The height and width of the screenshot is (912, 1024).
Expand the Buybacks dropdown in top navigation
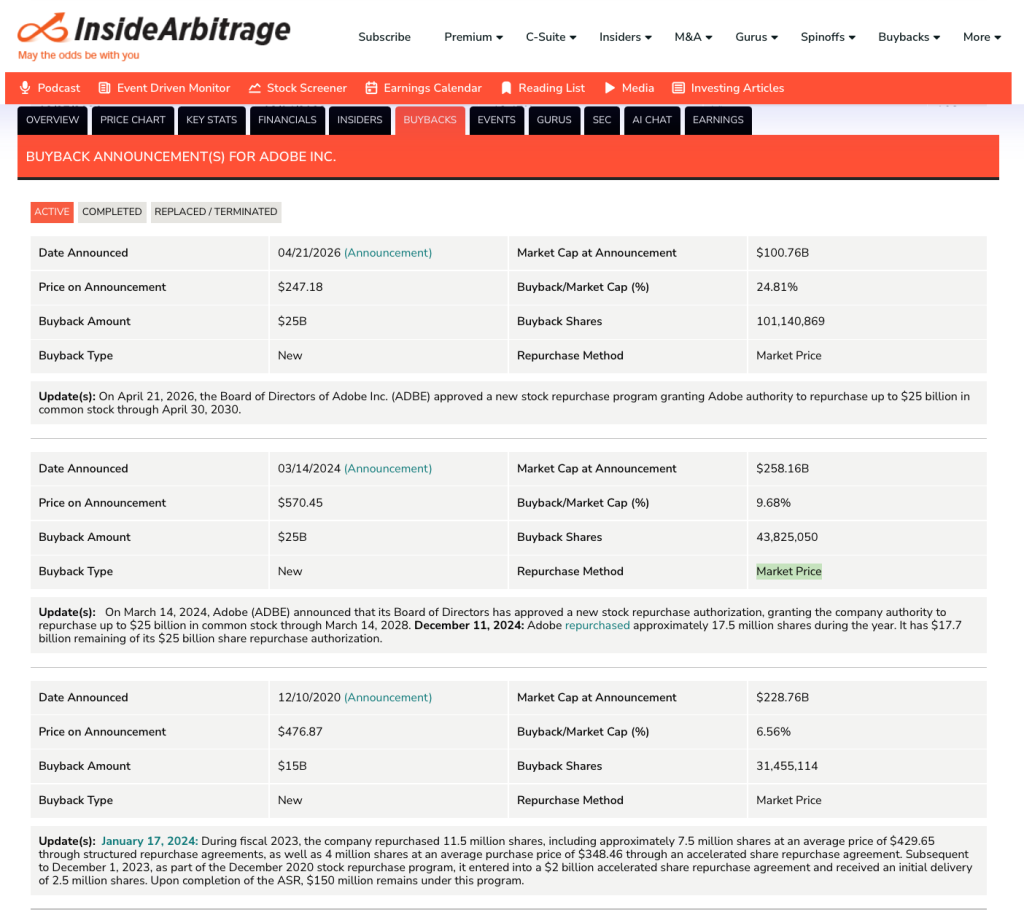909,37
